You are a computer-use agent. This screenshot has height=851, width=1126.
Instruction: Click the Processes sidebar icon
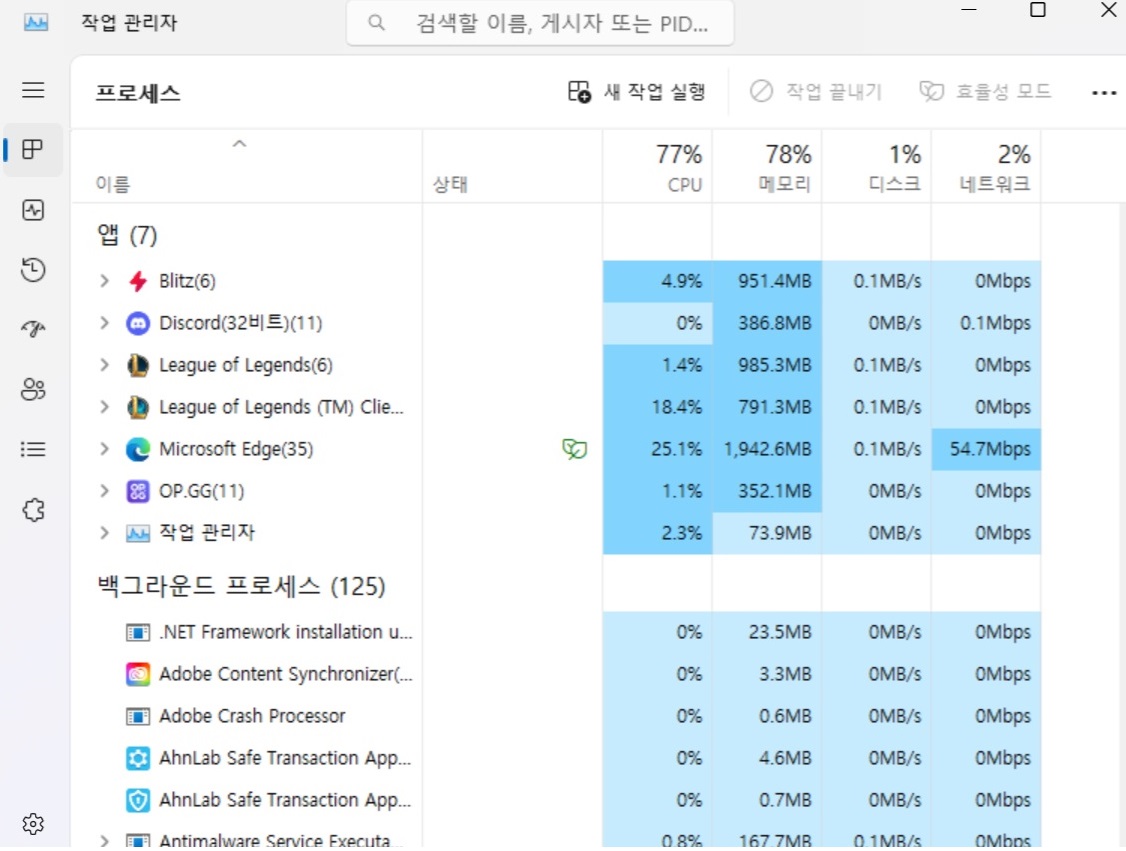[33, 150]
